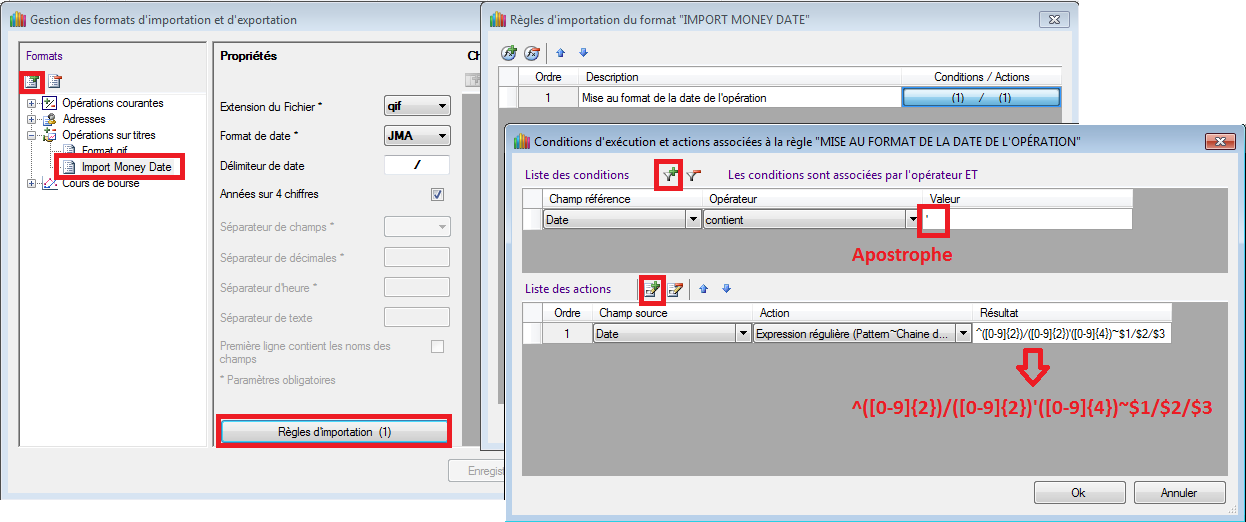Image resolution: width=1246 pixels, height=522 pixels.
Task: Click the delete format icon in Formats panel
Action: pyautogui.click(x=54, y=81)
